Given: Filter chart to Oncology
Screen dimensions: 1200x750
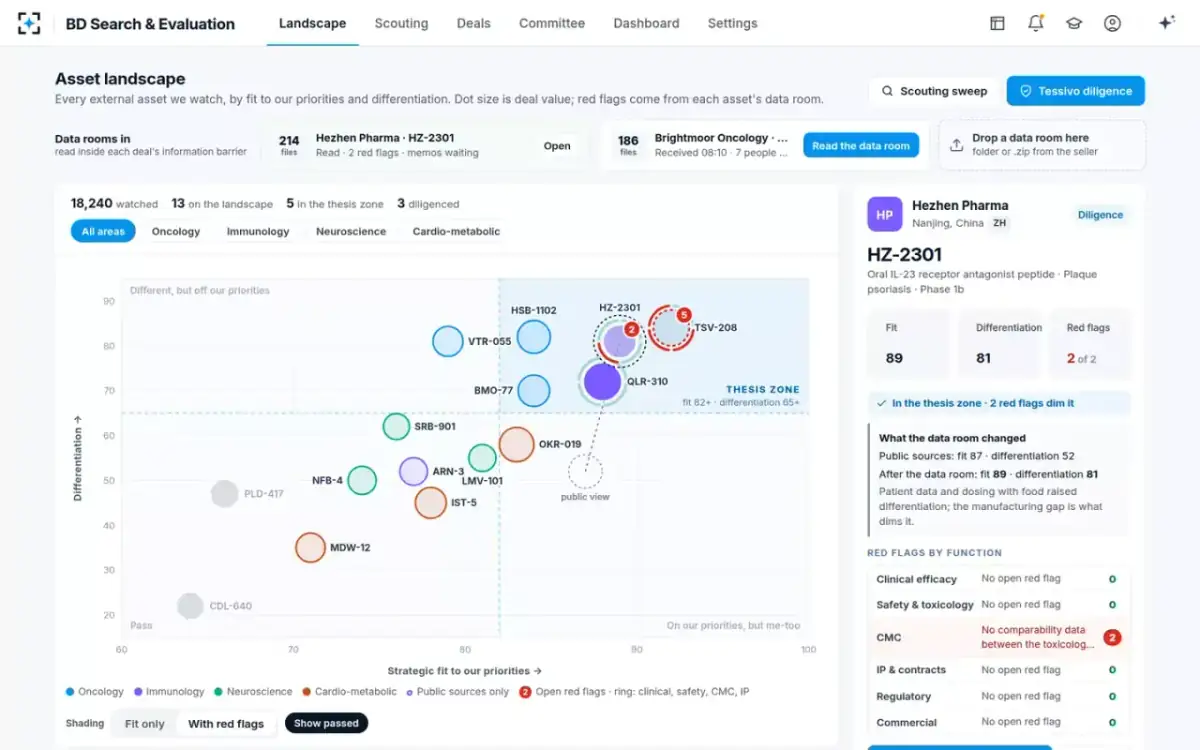Looking at the screenshot, I should (176, 231).
